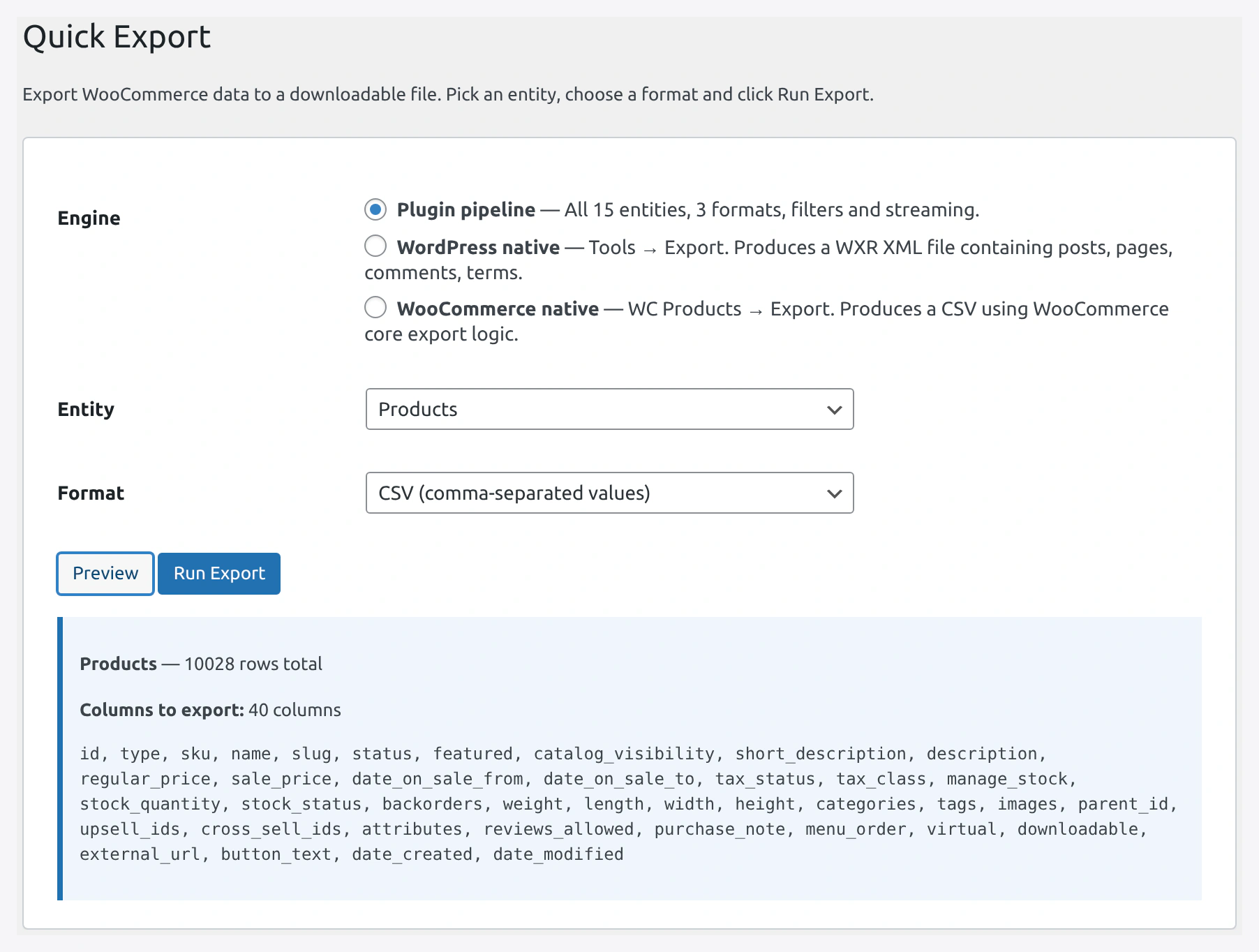Screen dimensions: 1259x952
Task: Click the Entity field label
Action: [x=86, y=409]
